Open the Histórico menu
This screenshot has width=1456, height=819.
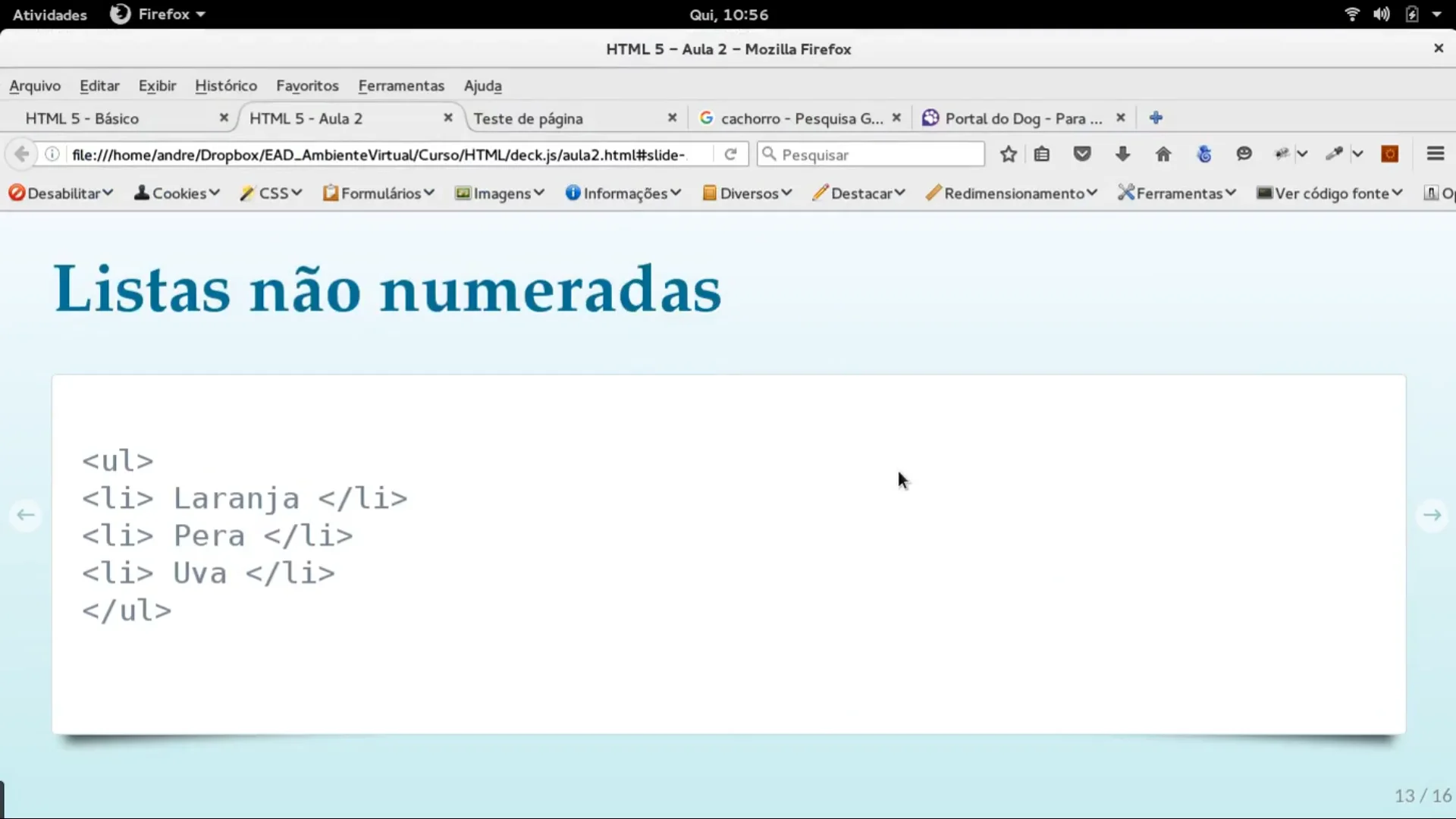(225, 86)
